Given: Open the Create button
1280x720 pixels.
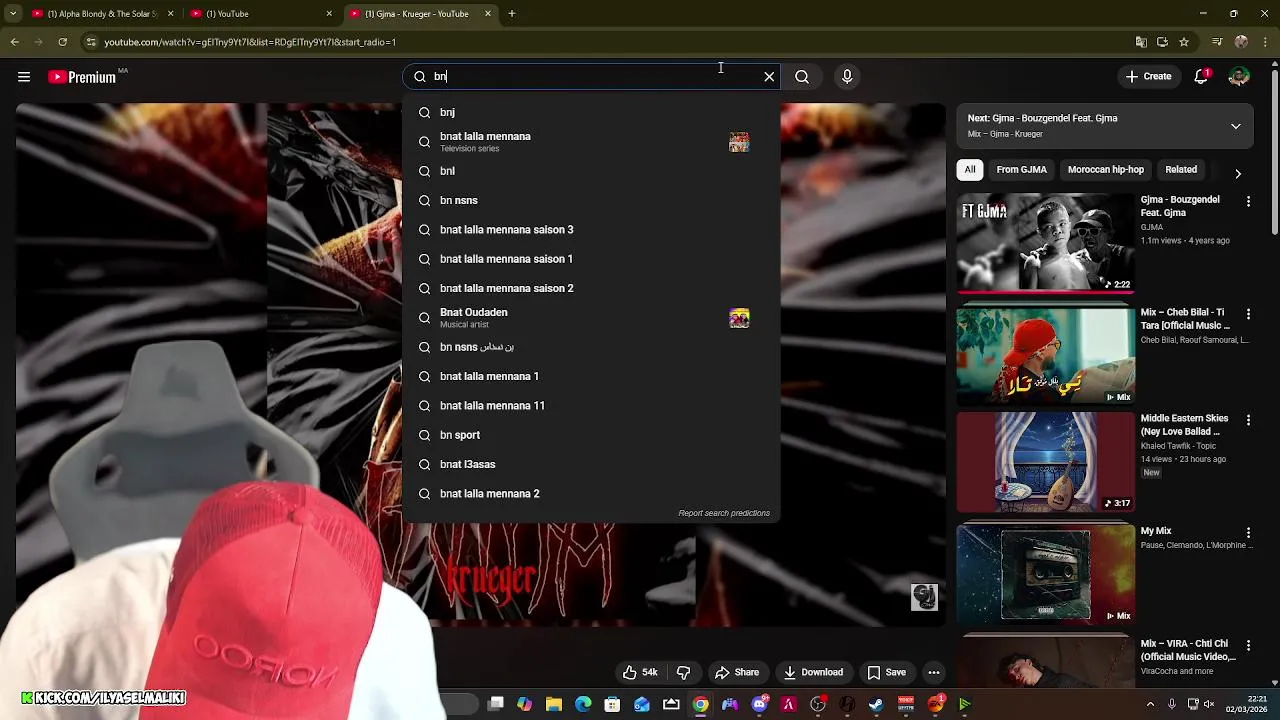Looking at the screenshot, I should coord(1148,77).
